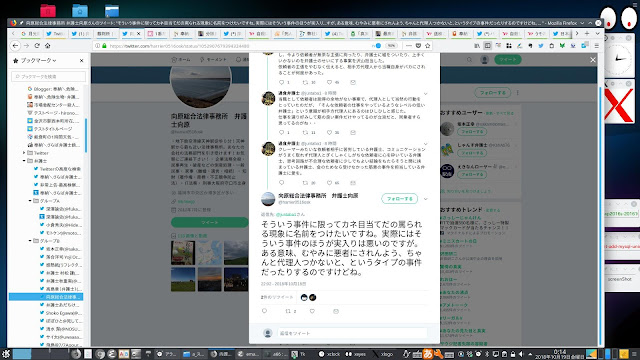Viewport: 640px width, 360px height.
Task: Open the ホーム link in Twitter header
Action: click(x=181, y=60)
